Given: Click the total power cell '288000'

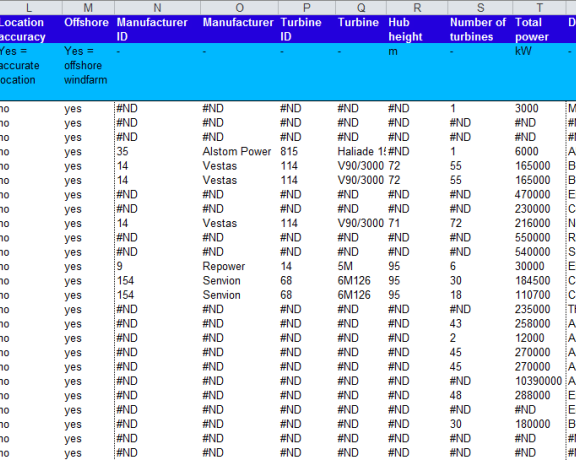Looking at the screenshot, I should pyautogui.click(x=539, y=395).
